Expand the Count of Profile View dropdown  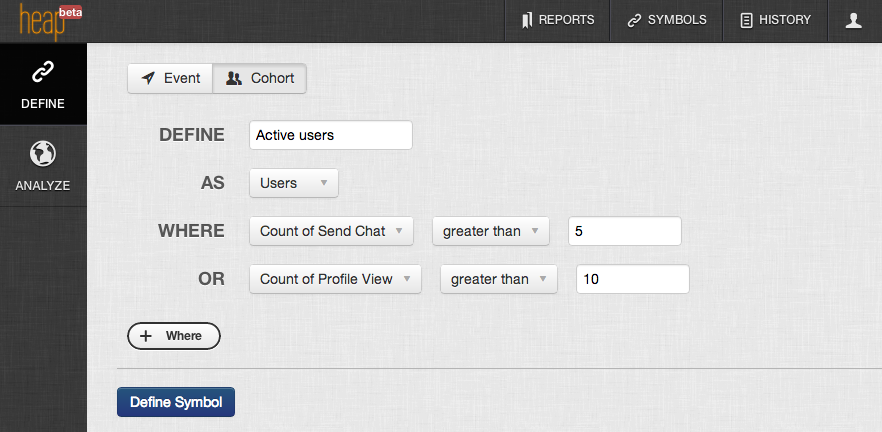[335, 279]
